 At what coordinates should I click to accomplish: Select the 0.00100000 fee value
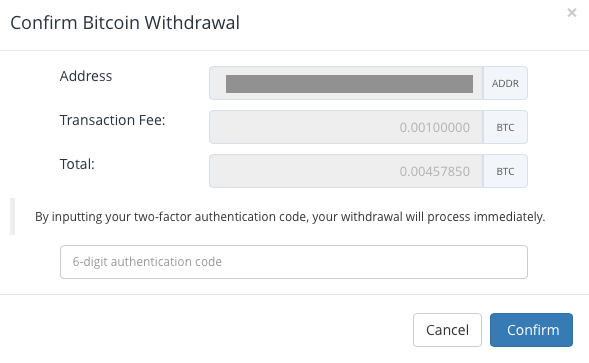pyautogui.click(x=435, y=127)
